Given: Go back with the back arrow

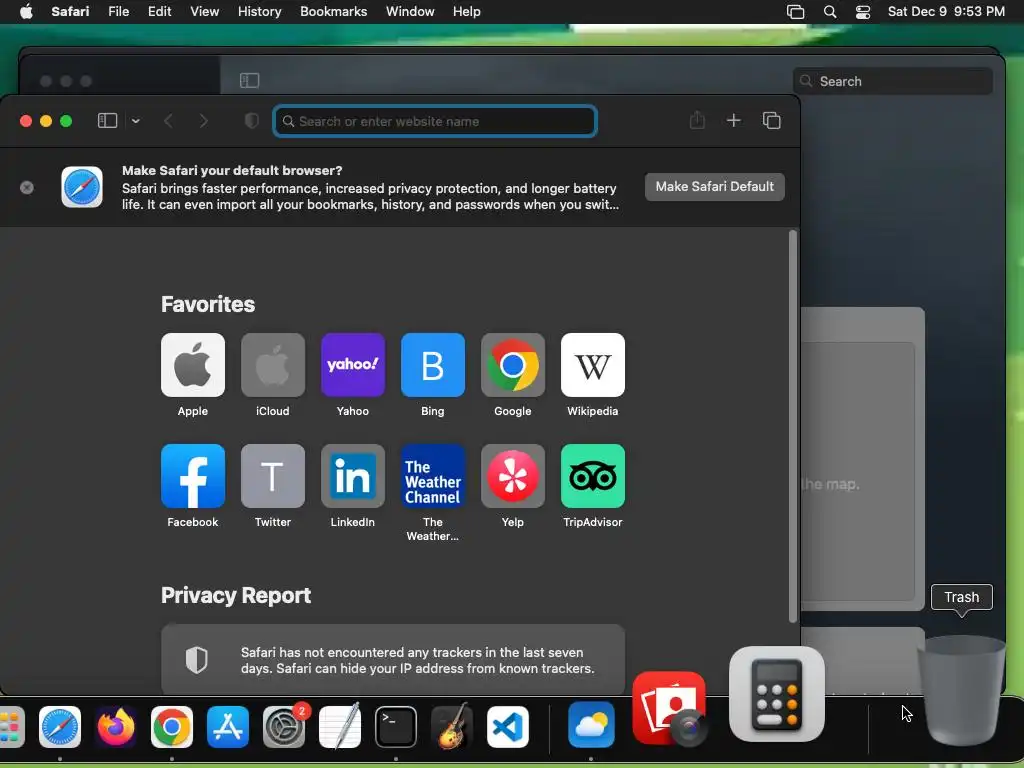Looking at the screenshot, I should click(168, 121).
